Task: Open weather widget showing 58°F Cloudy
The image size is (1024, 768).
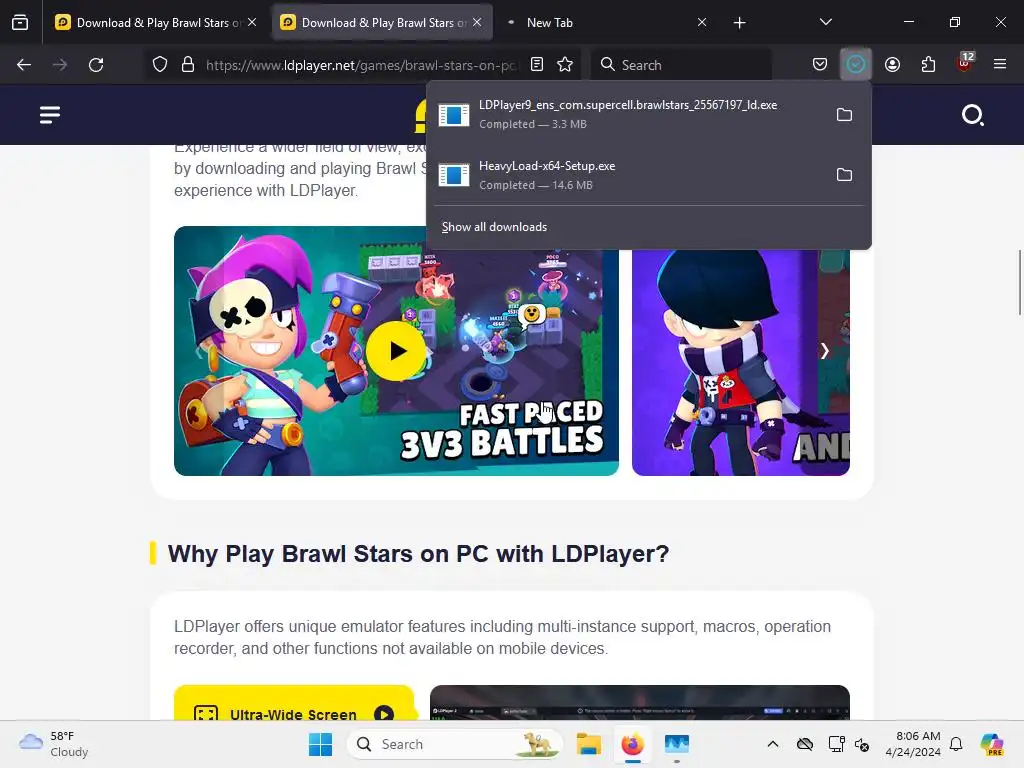Action: click(x=54, y=744)
